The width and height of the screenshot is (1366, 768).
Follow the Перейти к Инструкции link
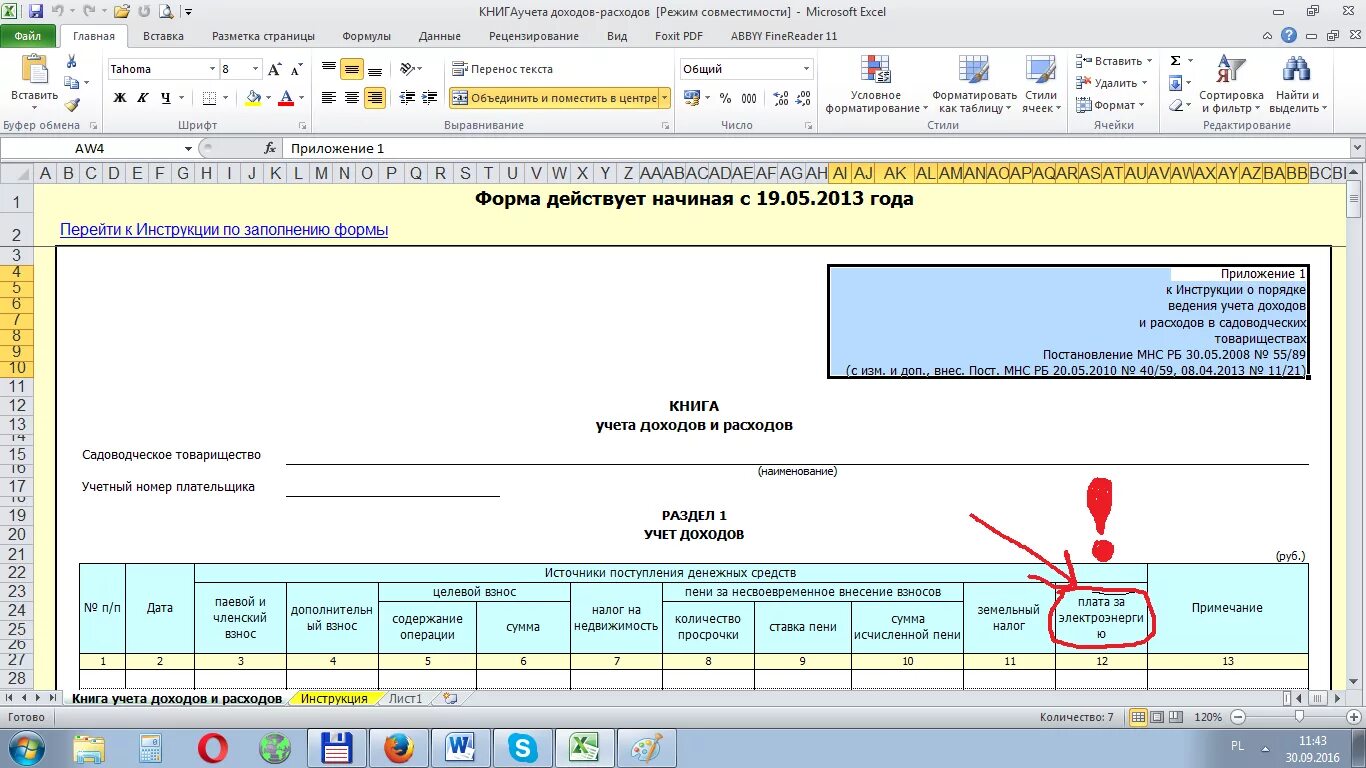[224, 230]
